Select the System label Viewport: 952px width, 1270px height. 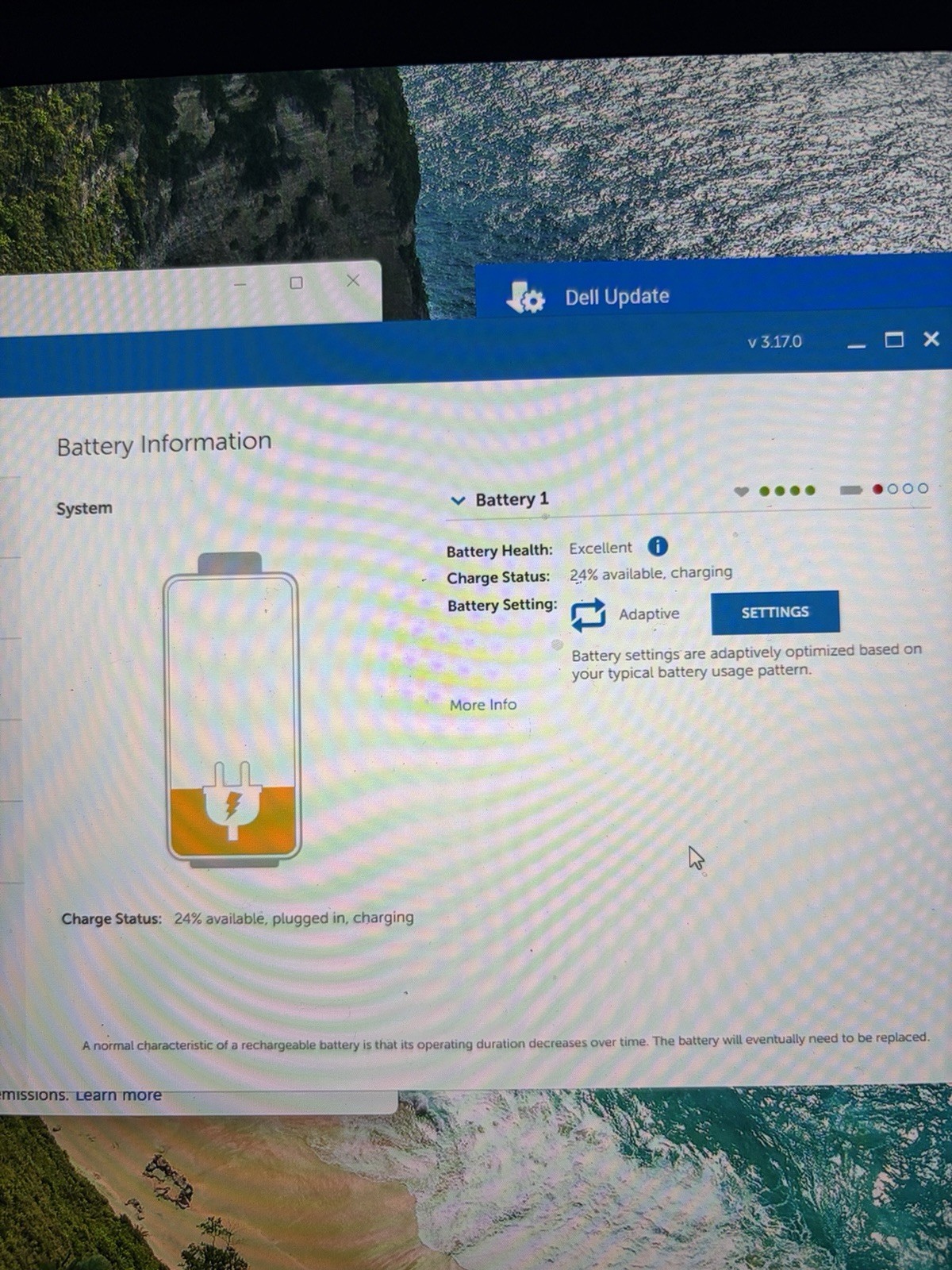pos(84,508)
